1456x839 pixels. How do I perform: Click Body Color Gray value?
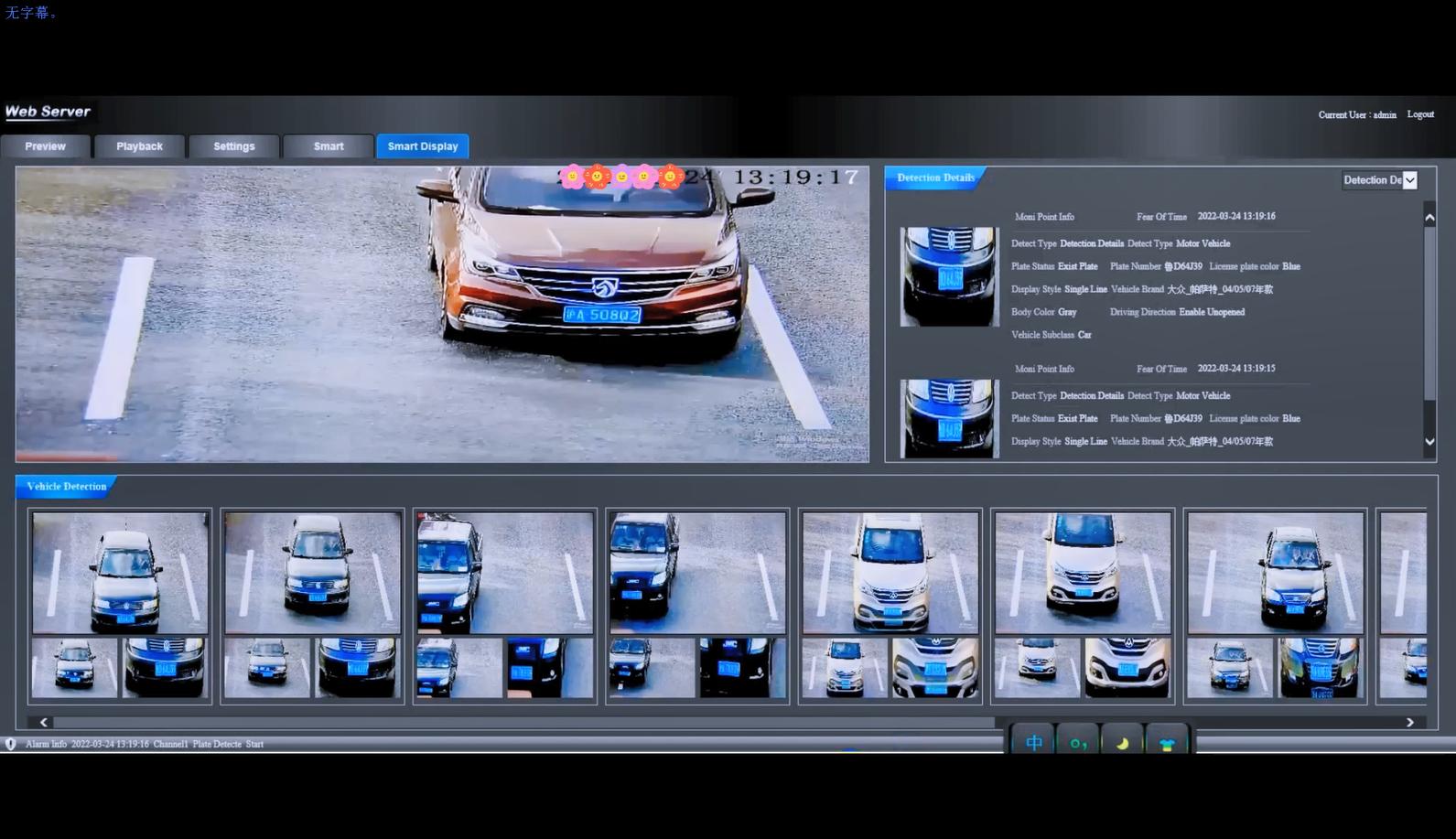coord(1067,312)
